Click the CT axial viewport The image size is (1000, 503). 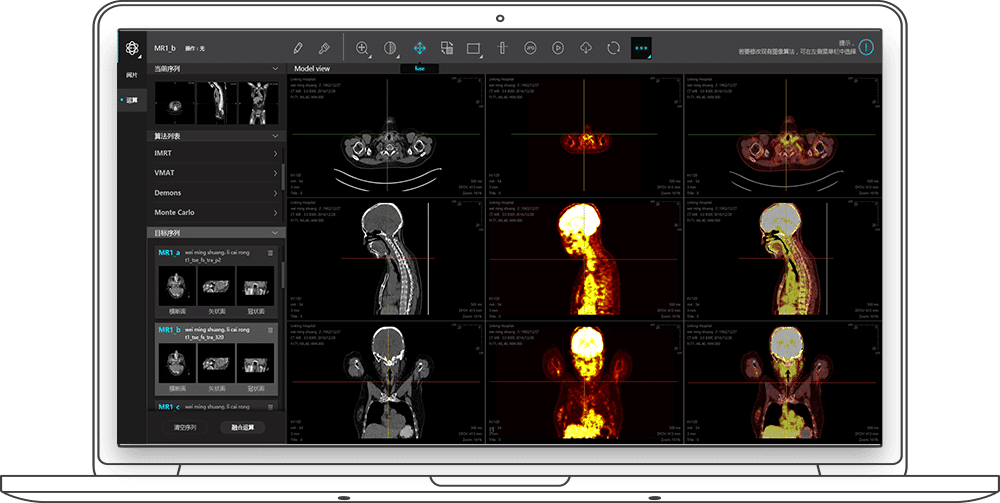pyautogui.click(x=386, y=135)
